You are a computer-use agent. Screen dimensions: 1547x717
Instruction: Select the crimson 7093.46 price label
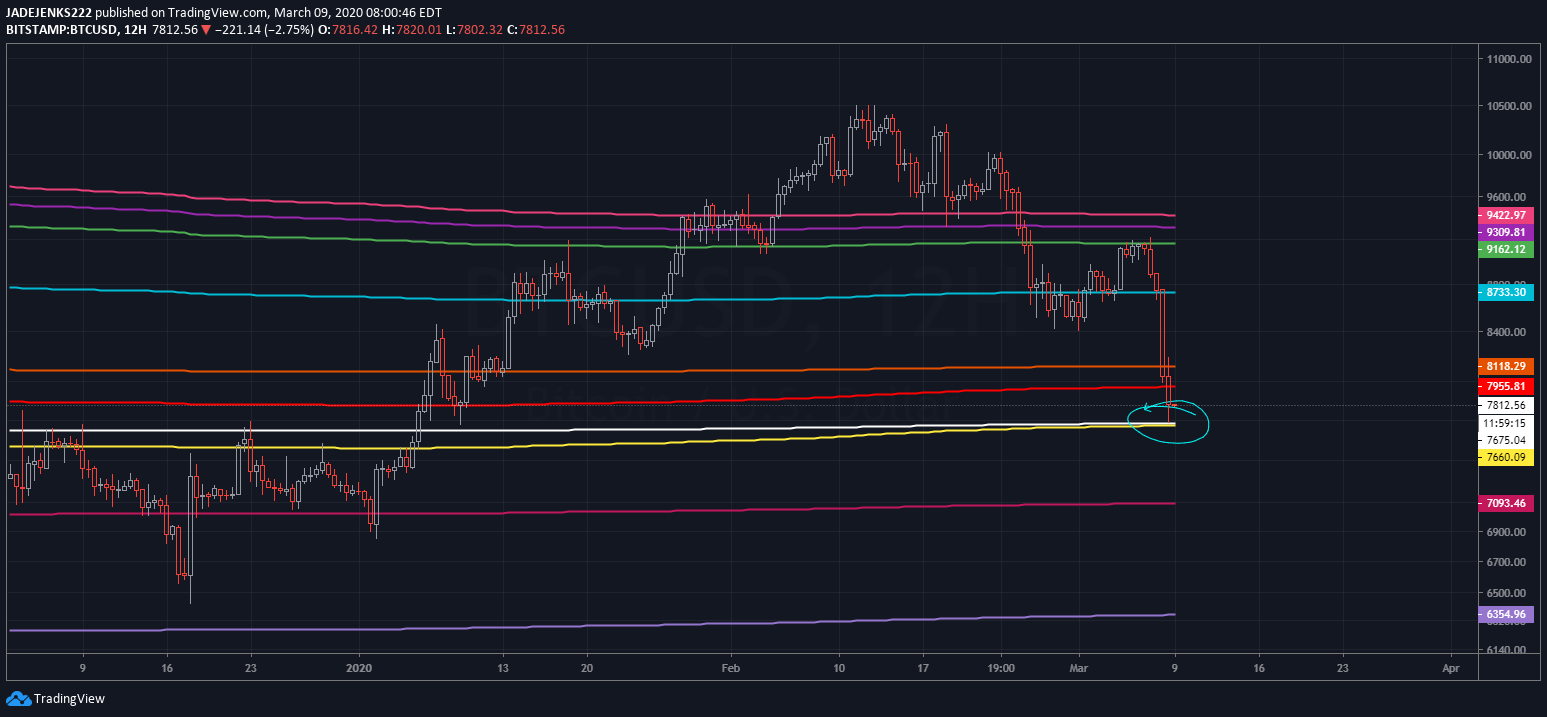(x=1504, y=503)
